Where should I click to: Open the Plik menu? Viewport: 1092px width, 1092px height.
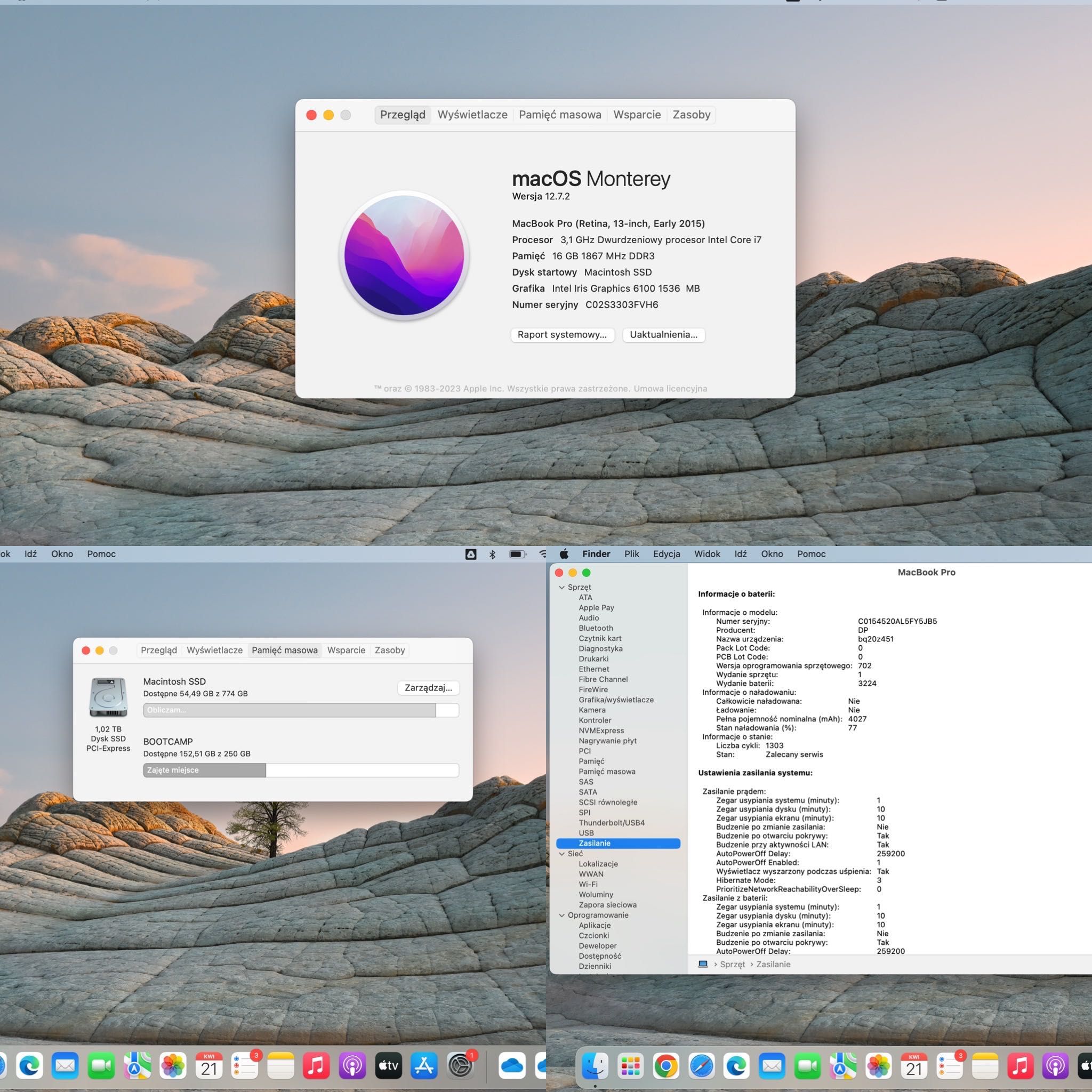pos(632,554)
